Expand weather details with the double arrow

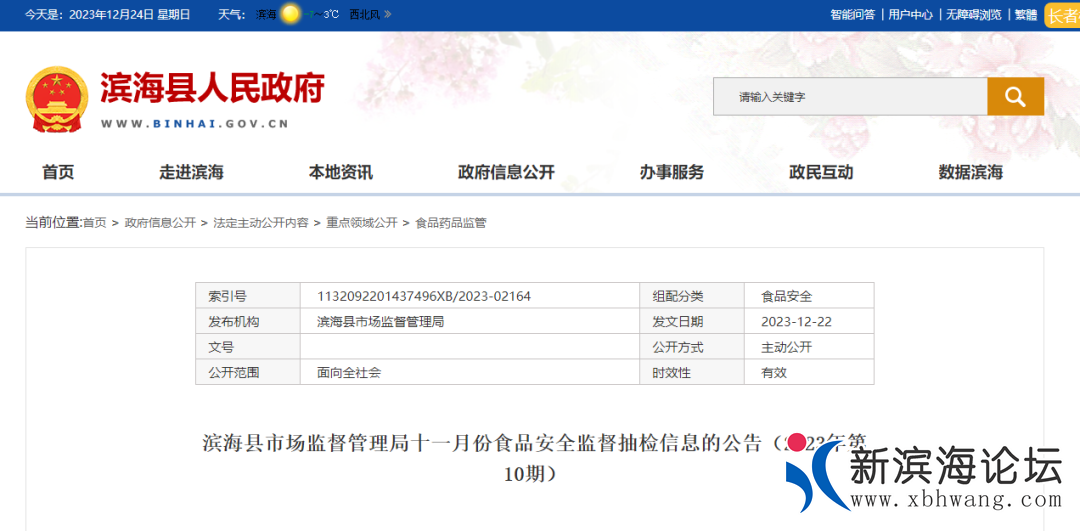[388, 15]
